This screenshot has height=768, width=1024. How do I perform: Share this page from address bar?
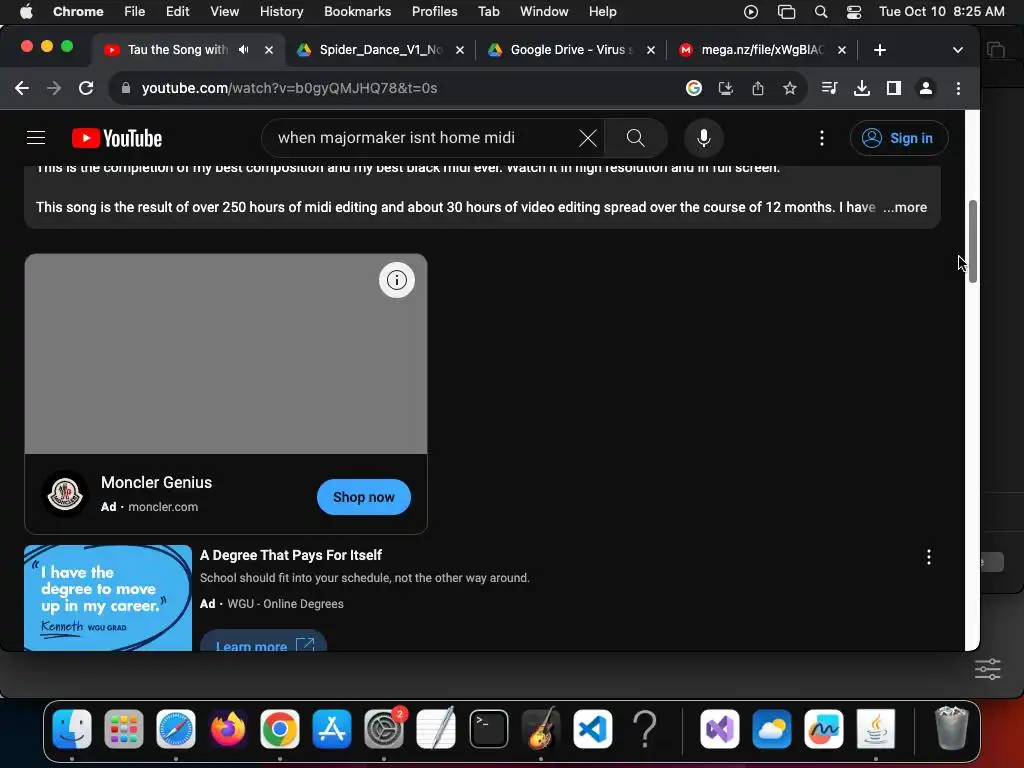758,88
